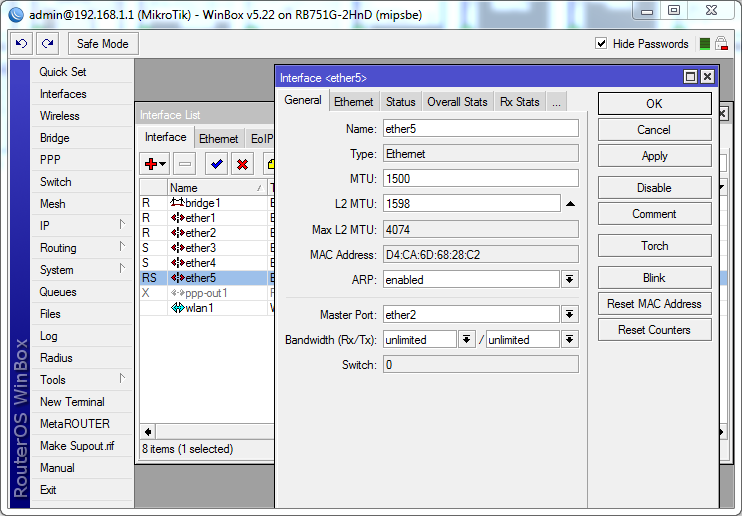Expand the System submenu
Screen dimensions: 742x516
[122, 268]
